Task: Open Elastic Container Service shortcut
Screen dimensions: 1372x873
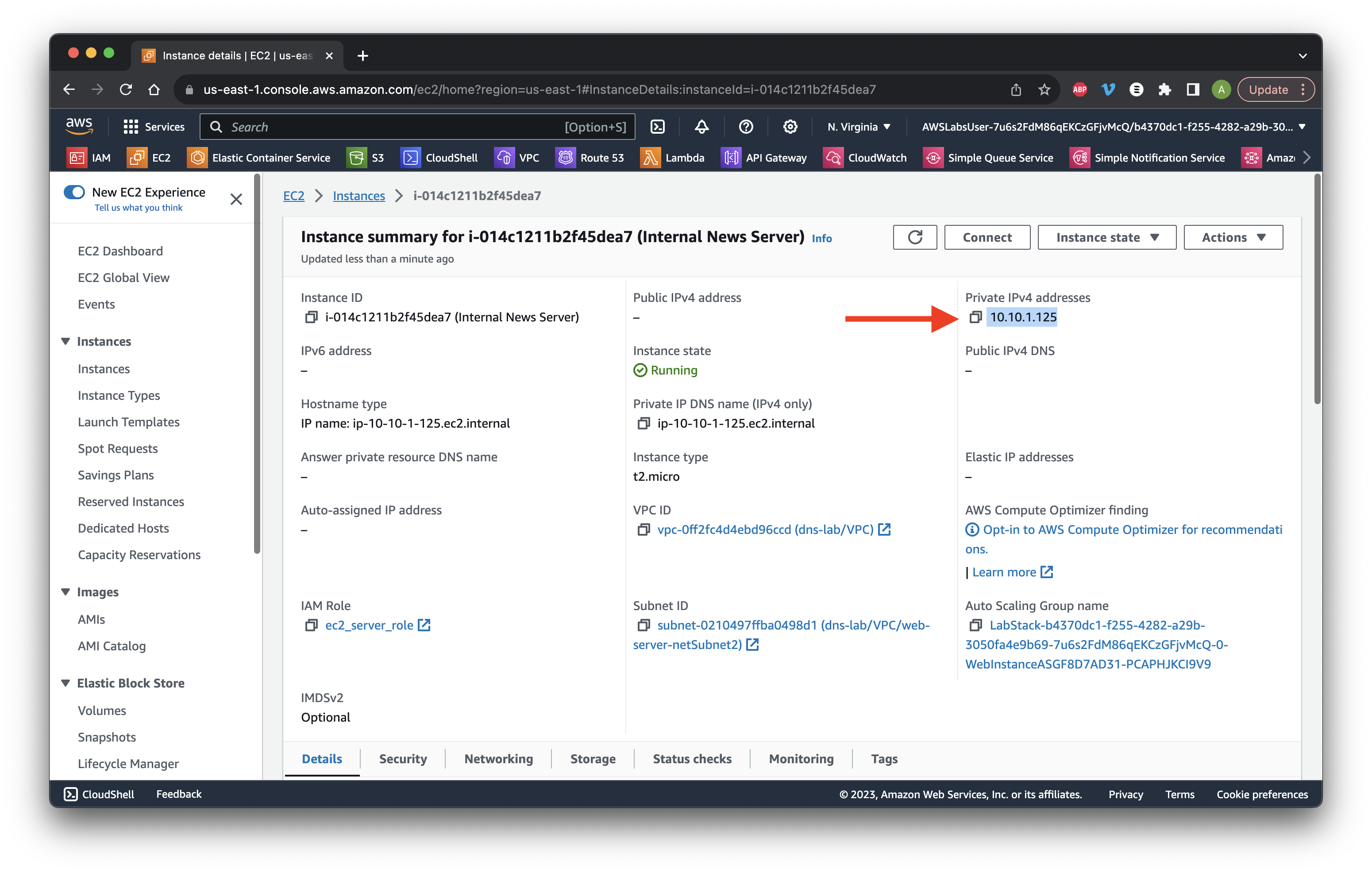Action: [x=258, y=158]
